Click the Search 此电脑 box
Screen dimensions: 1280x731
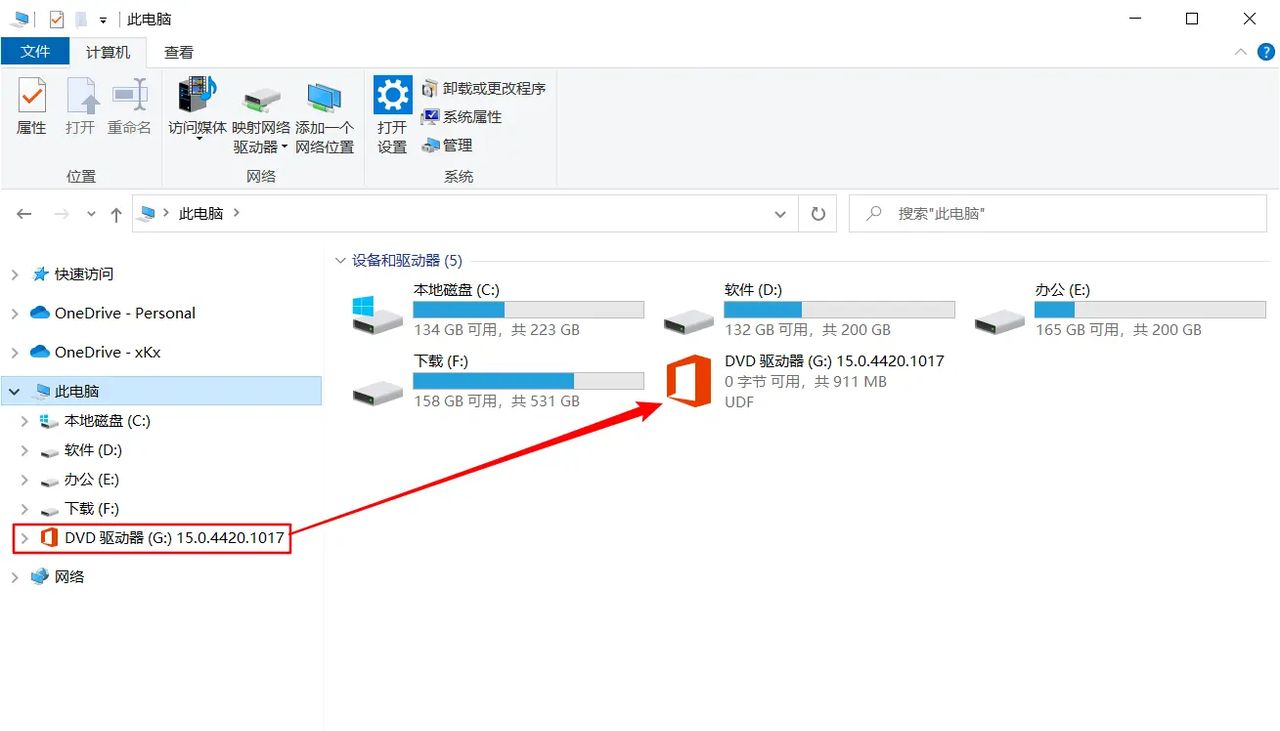pyautogui.click(x=1058, y=214)
